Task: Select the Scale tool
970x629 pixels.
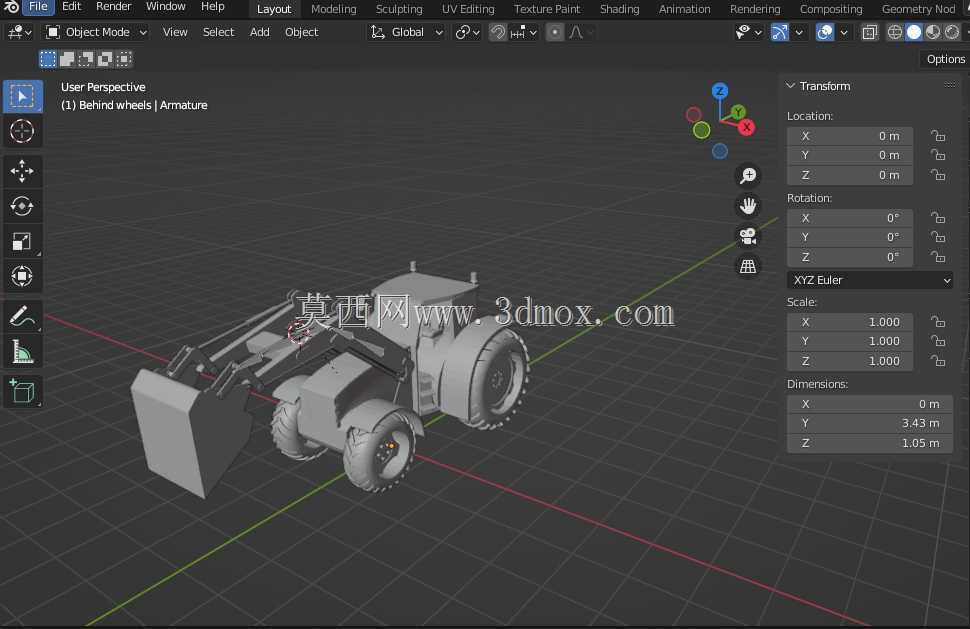Action: (x=23, y=241)
